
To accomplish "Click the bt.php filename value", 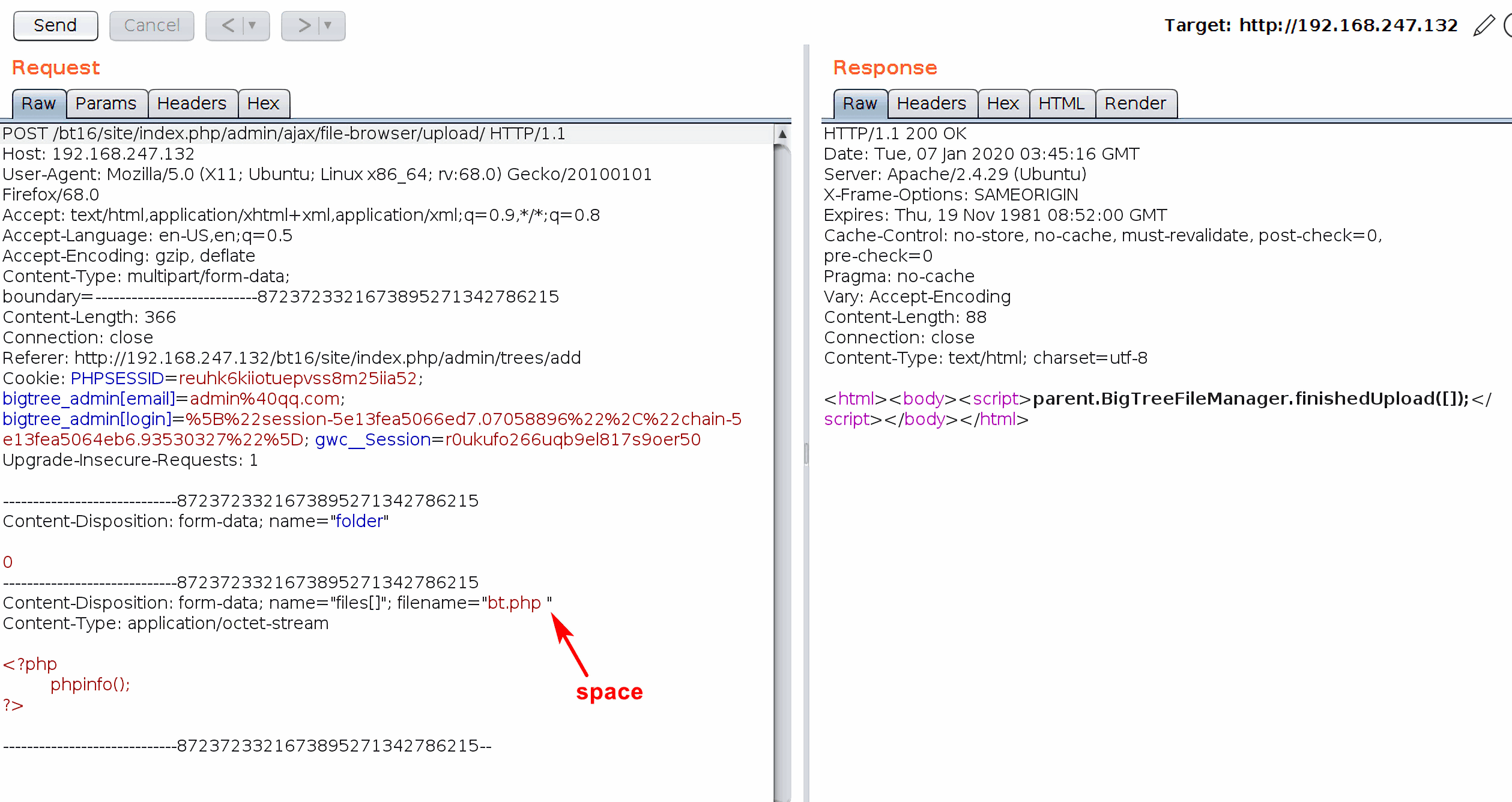I will [x=514, y=603].
